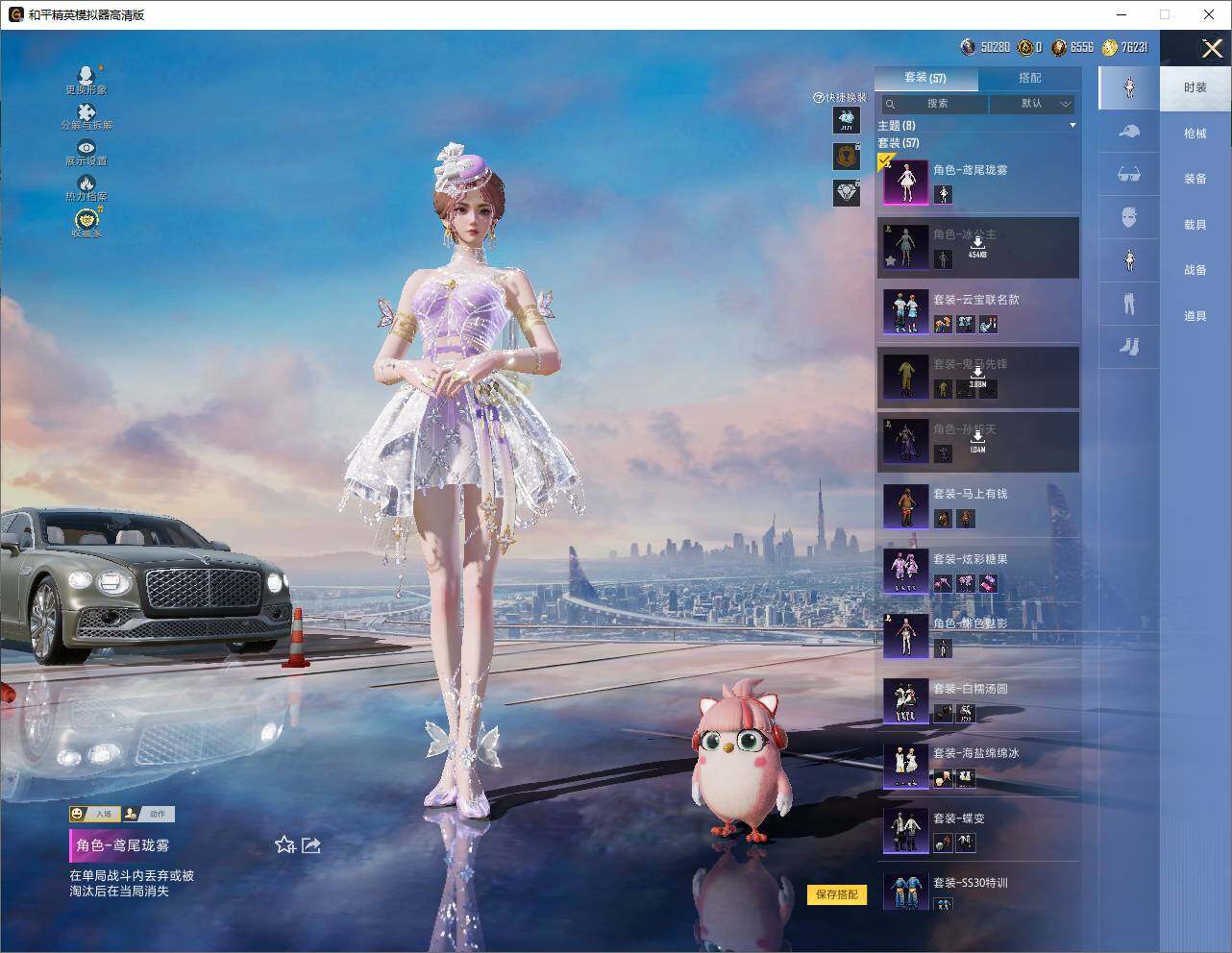
Task: Close the wardrobe with the X button
Action: (x=1212, y=47)
